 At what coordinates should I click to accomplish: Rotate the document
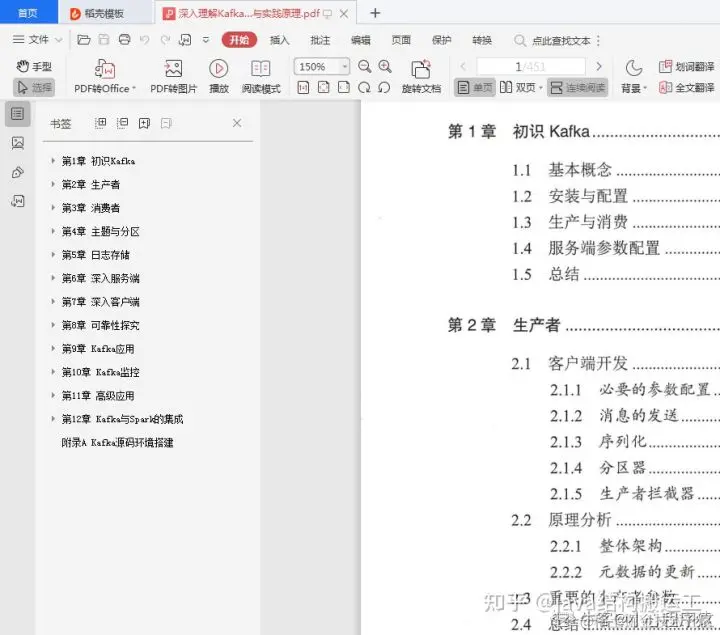click(x=421, y=76)
